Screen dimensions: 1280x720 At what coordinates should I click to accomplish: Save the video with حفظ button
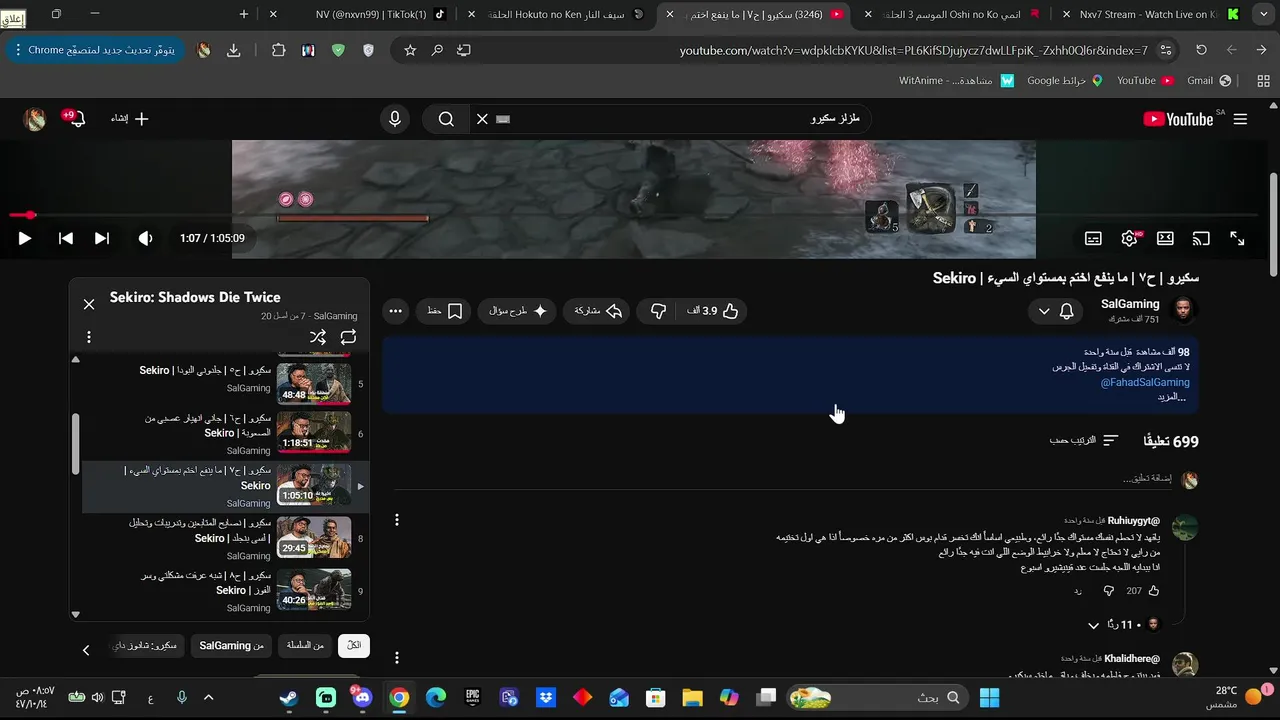pyautogui.click(x=444, y=311)
